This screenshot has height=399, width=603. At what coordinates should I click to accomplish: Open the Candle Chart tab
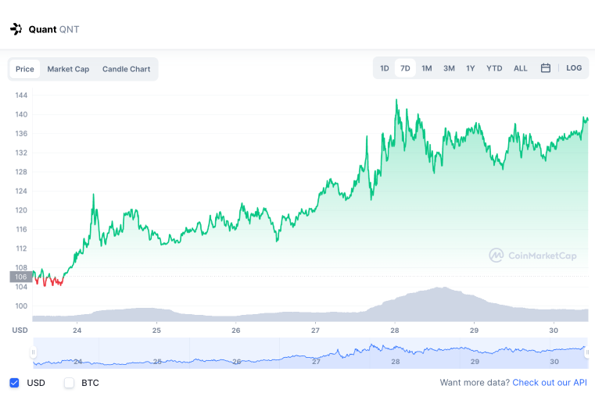point(126,69)
